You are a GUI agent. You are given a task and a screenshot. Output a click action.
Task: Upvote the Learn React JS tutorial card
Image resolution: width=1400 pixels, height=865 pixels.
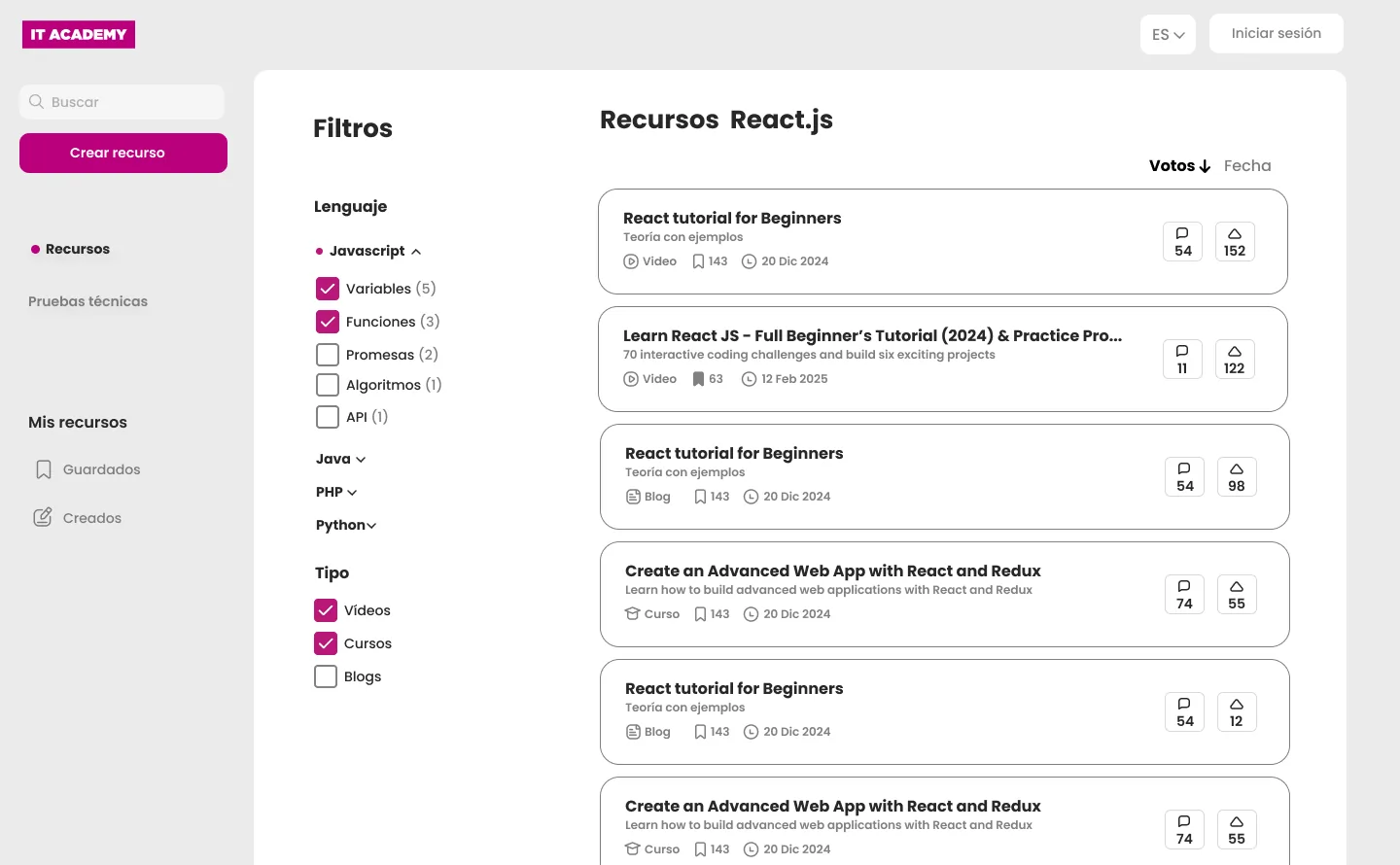click(1235, 359)
